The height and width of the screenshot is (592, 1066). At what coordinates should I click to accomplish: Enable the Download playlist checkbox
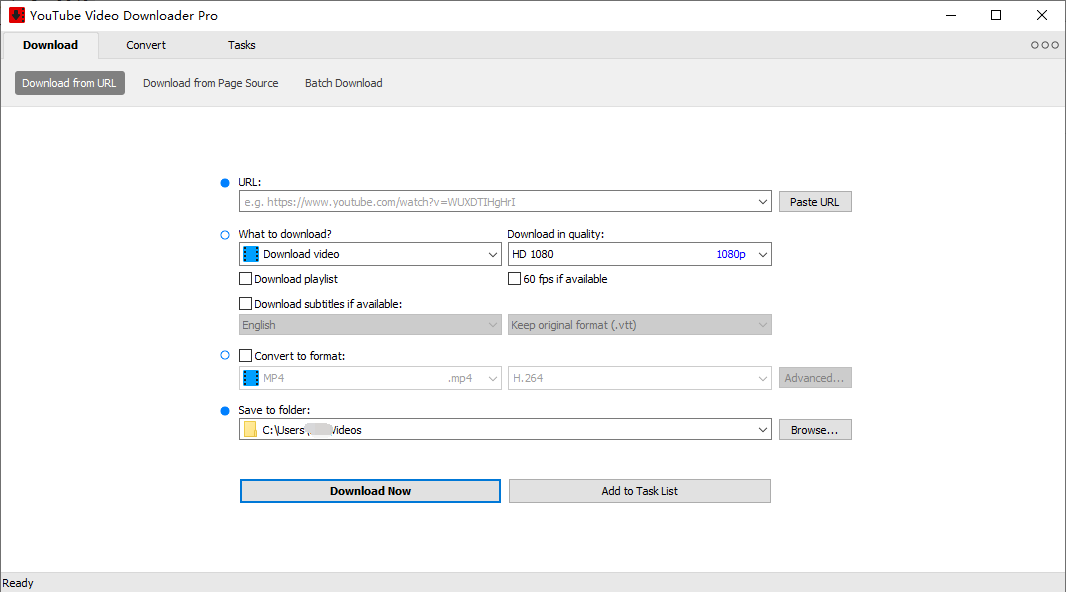(246, 279)
